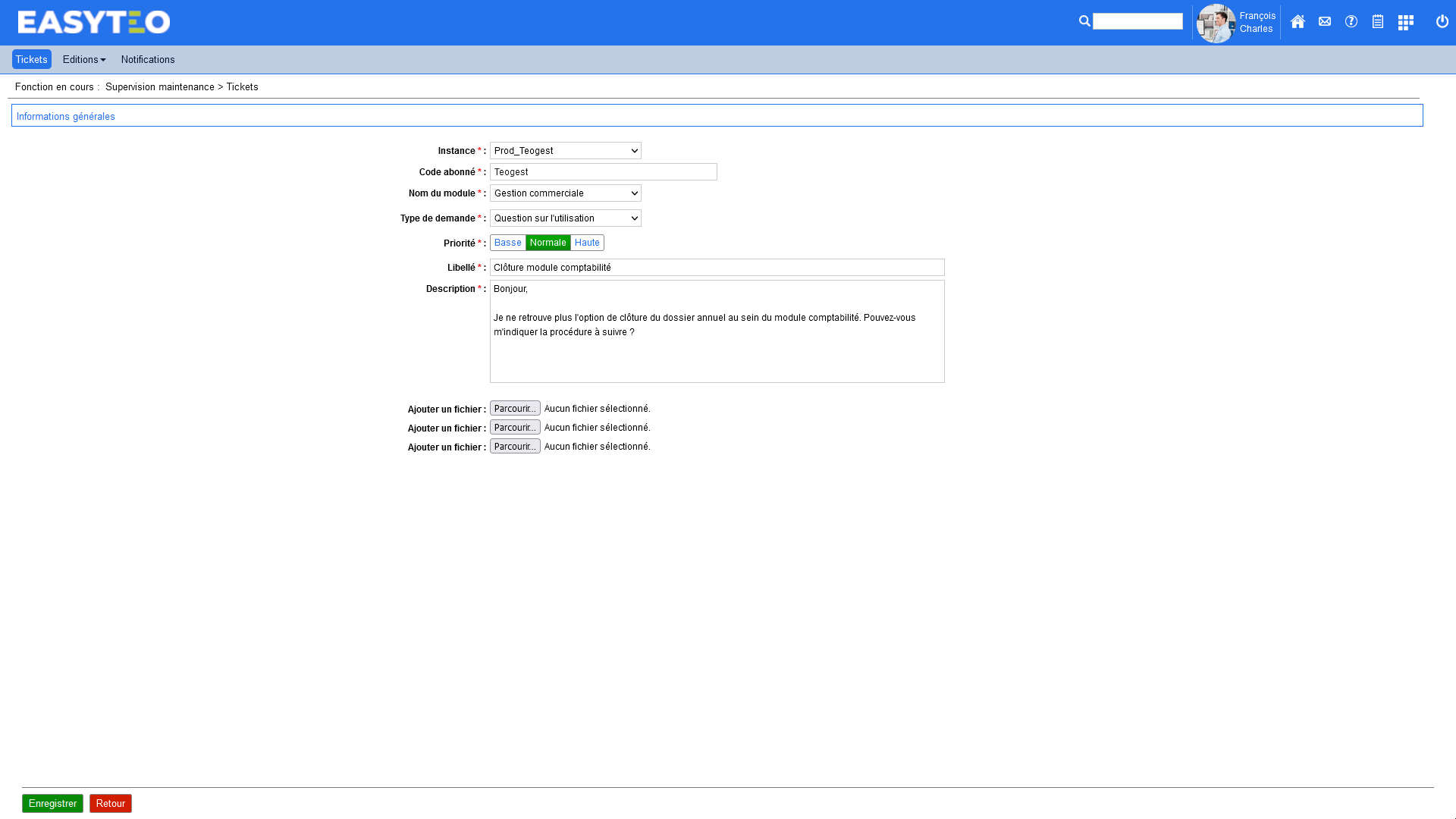Screen dimensions: 1456x819
Task: Click the magnifying glass search icon
Action: pyautogui.click(x=1084, y=21)
